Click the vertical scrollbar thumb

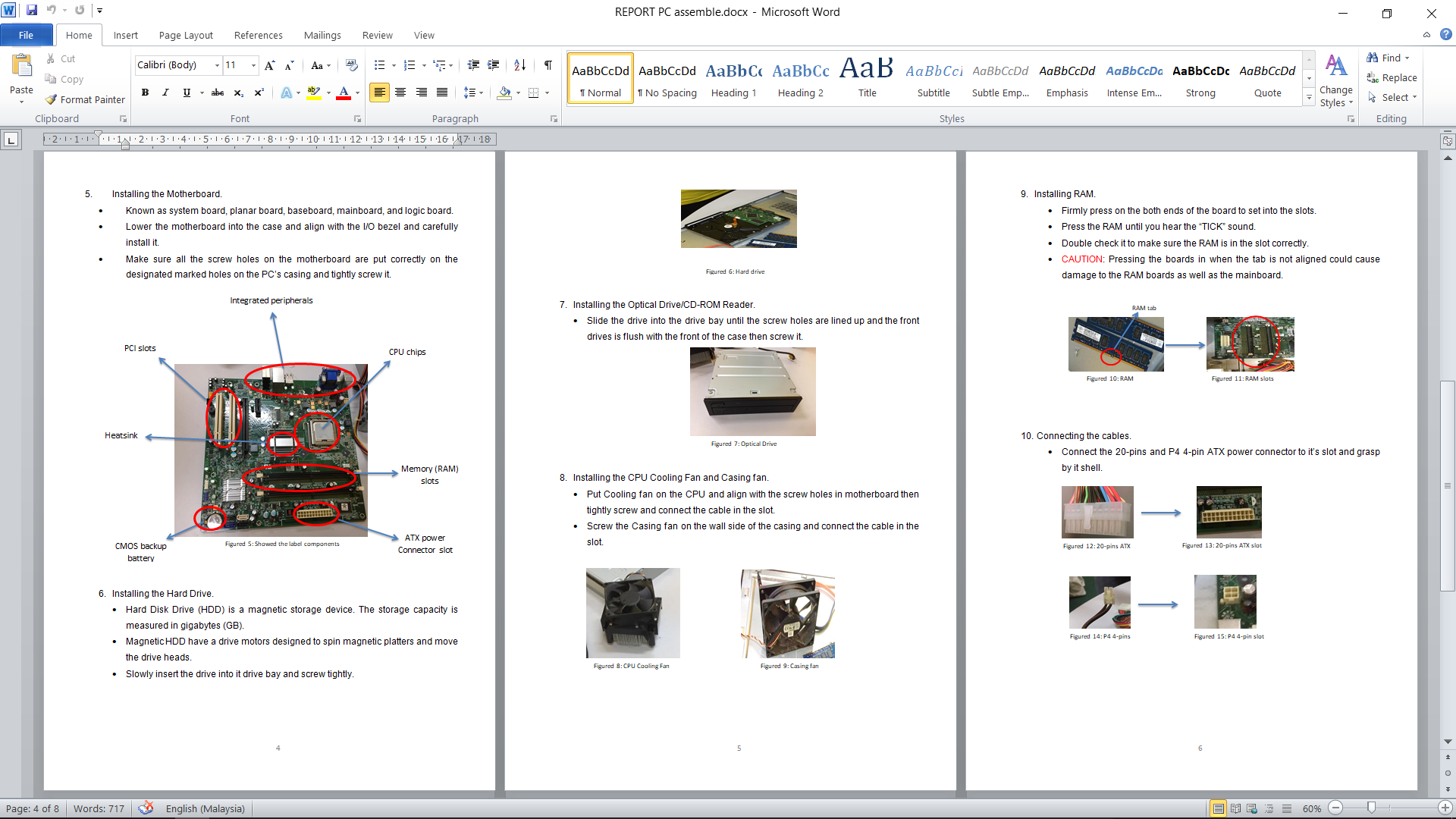click(1448, 485)
